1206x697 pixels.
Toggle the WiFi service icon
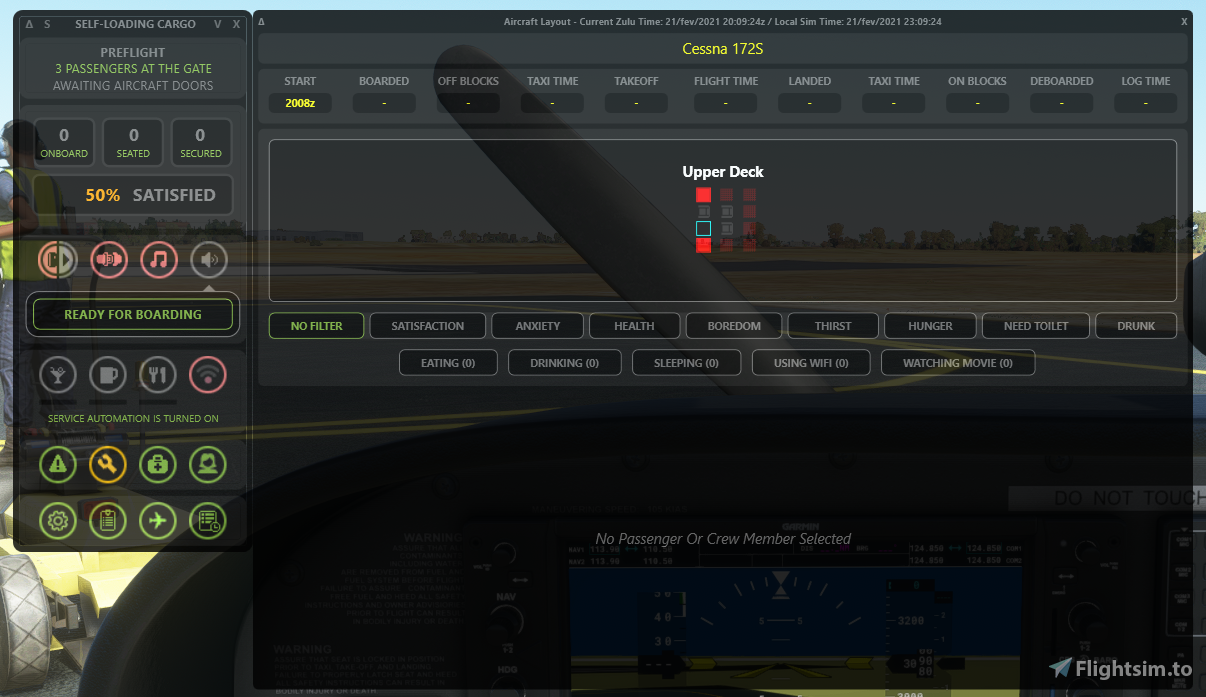coord(207,375)
